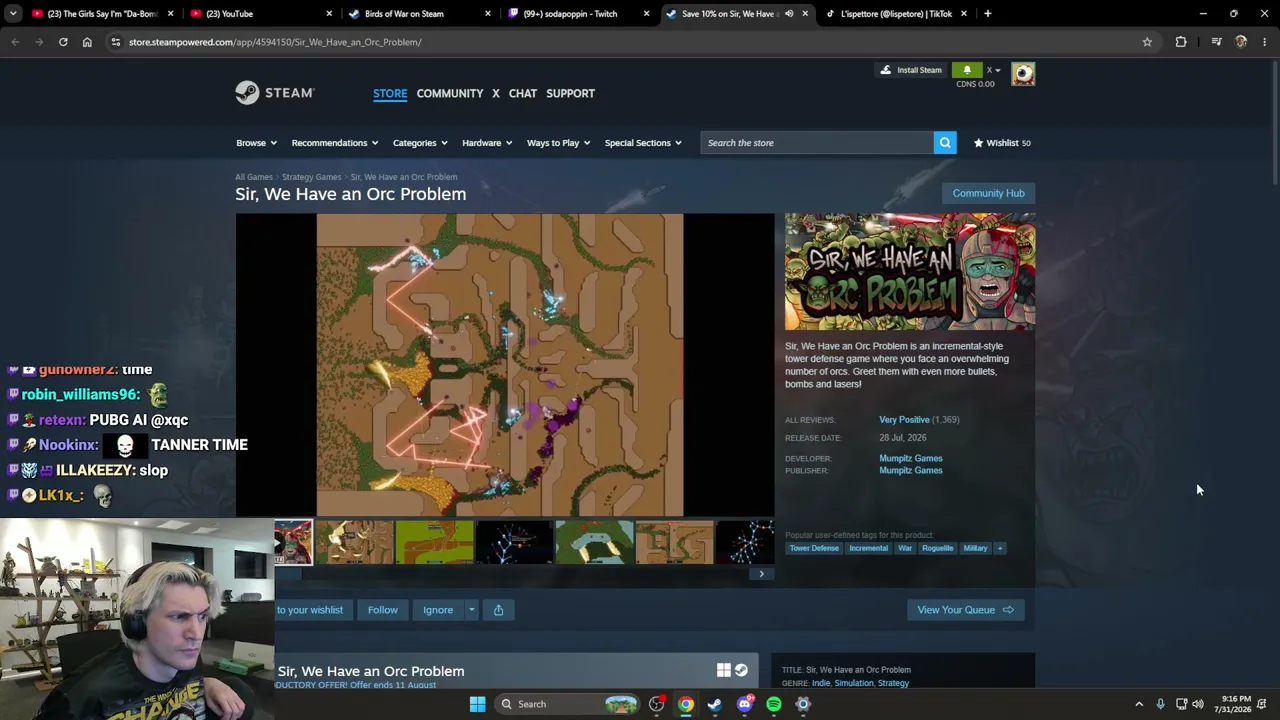Open the user avatar in the Steam header

(x=1023, y=74)
